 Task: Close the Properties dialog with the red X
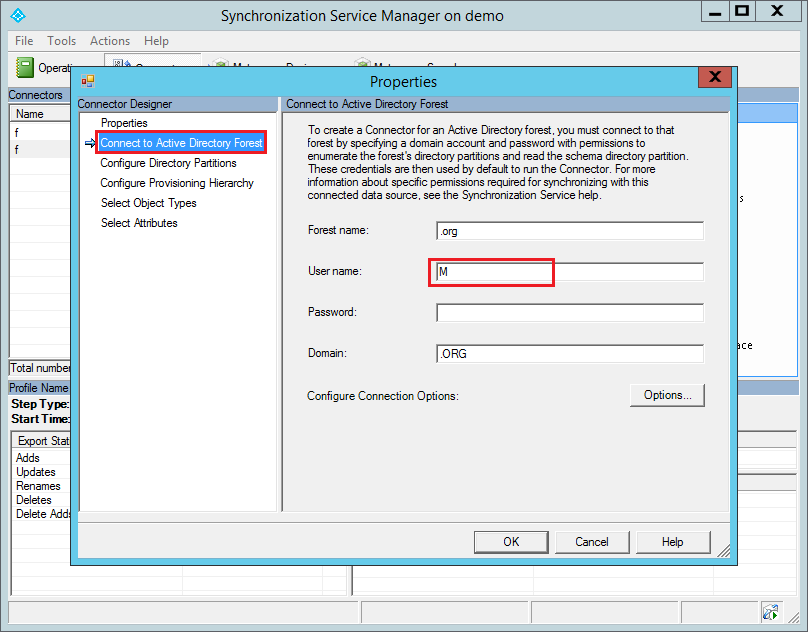click(717, 77)
